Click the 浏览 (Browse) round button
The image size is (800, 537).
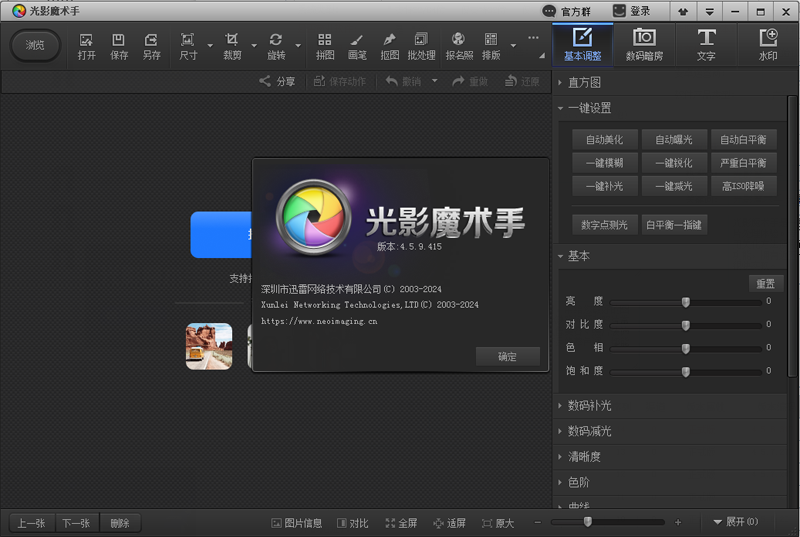(x=35, y=46)
